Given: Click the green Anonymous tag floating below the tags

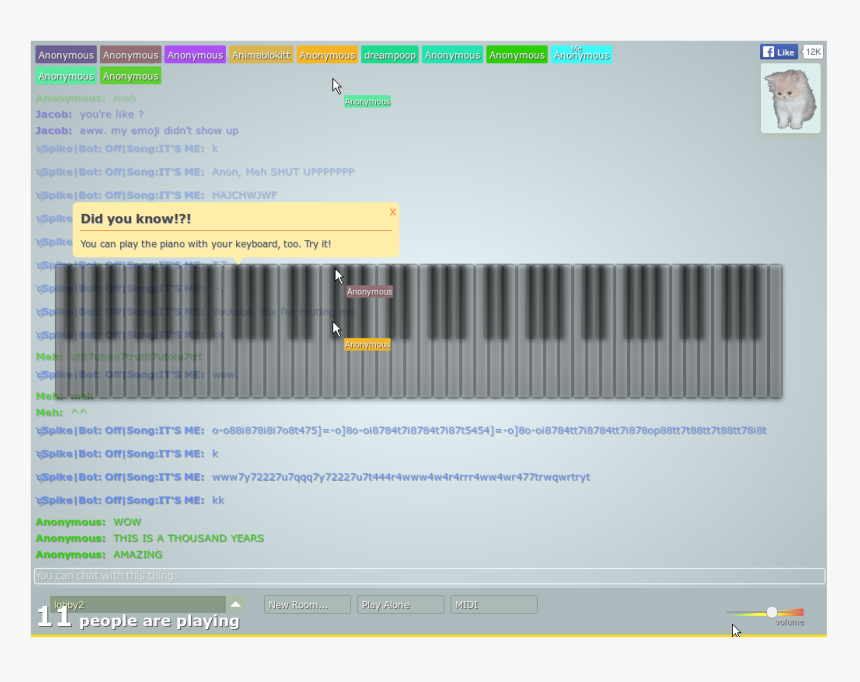Looking at the screenshot, I should point(366,101).
